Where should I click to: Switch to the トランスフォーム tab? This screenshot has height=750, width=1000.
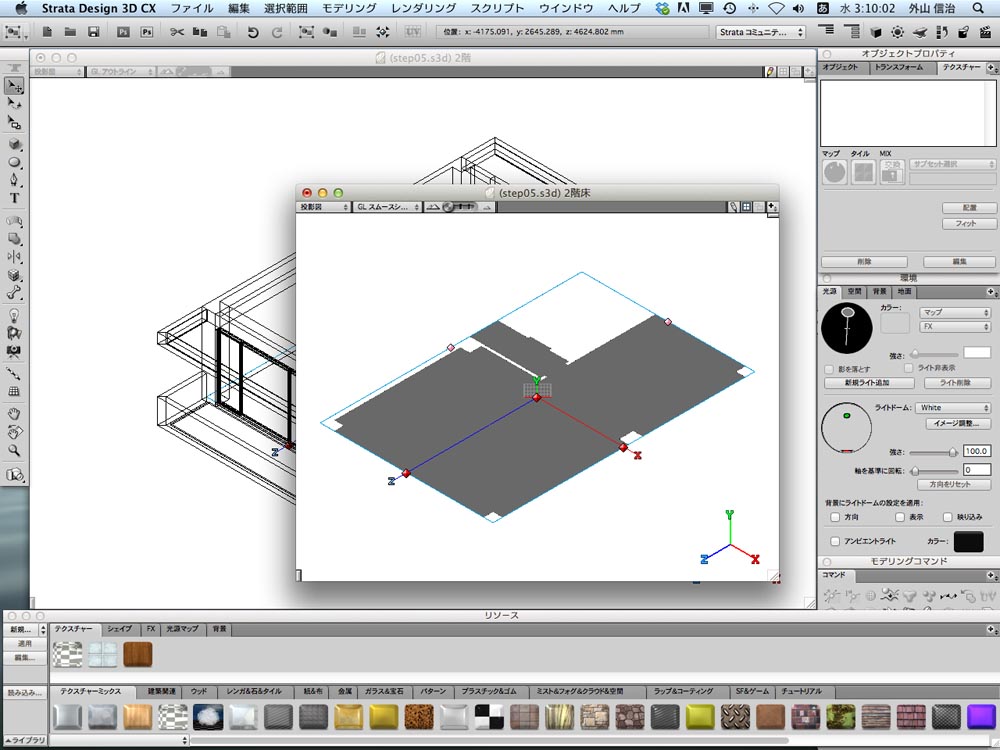click(899, 67)
